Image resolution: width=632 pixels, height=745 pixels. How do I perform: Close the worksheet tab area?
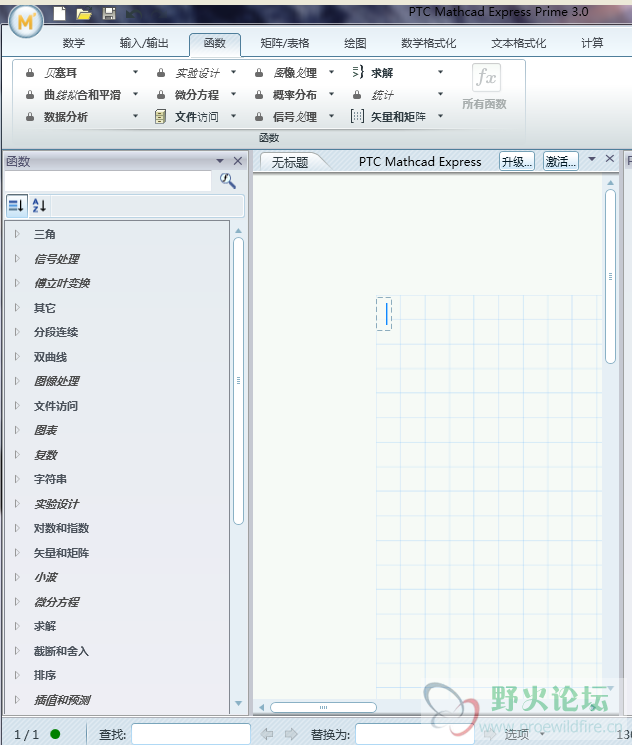610,158
